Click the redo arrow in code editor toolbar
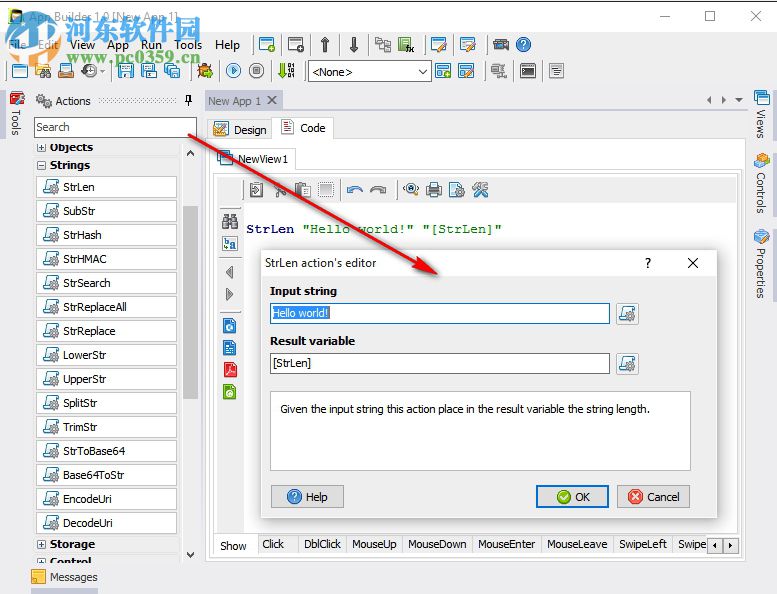Screen dimensions: 777x594 pyautogui.click(x=378, y=190)
